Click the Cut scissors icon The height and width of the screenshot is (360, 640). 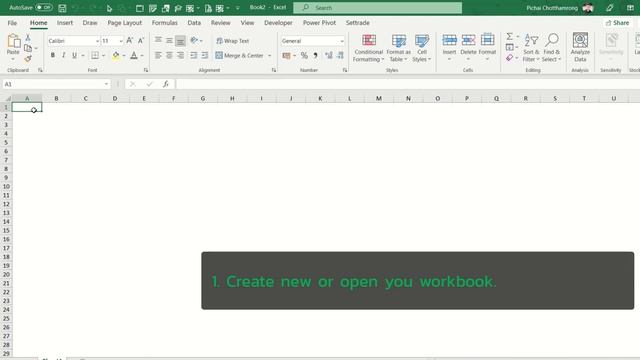(x=28, y=38)
